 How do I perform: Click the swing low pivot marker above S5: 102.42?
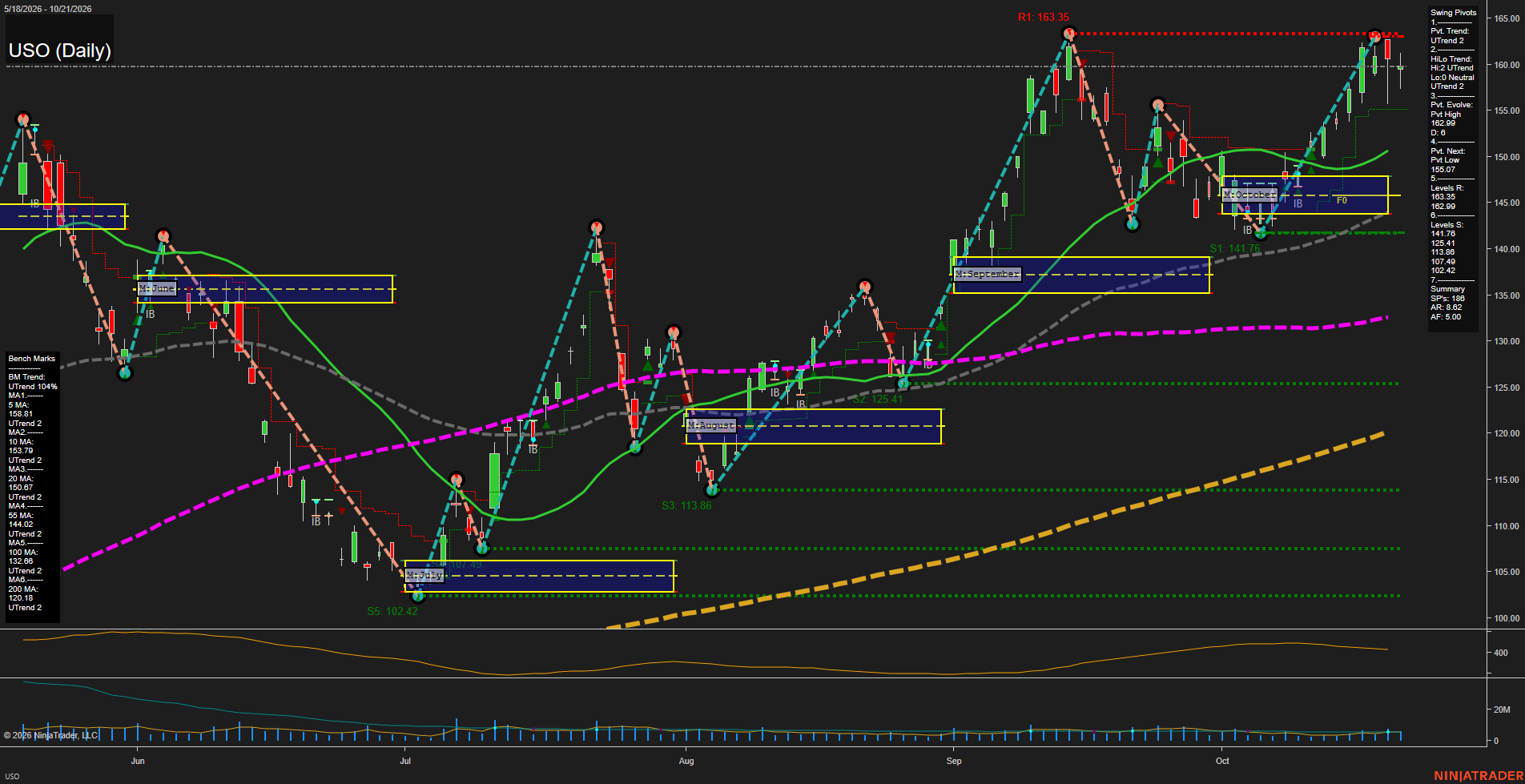coord(416,596)
